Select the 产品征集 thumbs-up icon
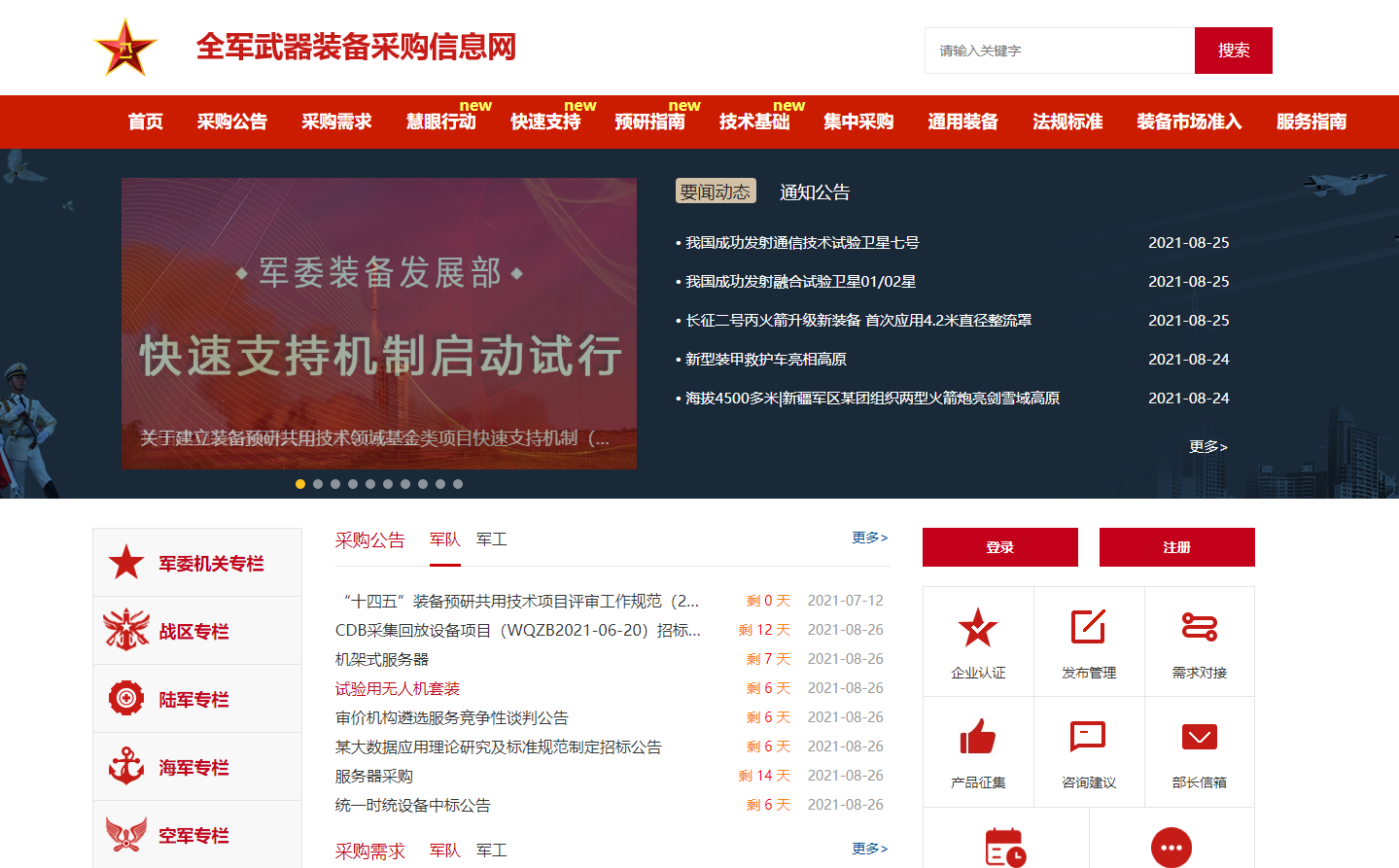The image size is (1399, 868). click(x=978, y=737)
